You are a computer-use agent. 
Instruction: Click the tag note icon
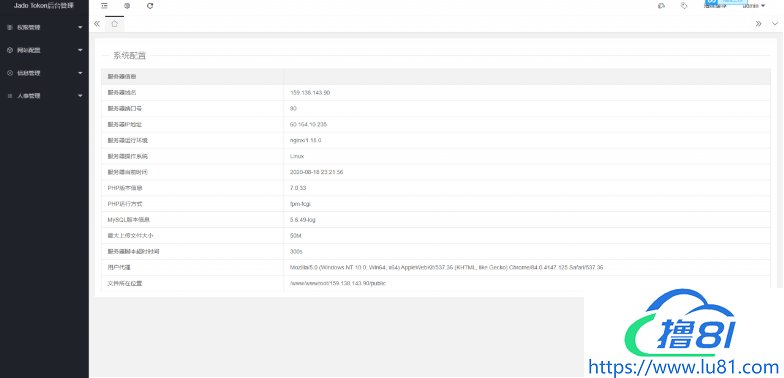pyautogui.click(x=684, y=6)
